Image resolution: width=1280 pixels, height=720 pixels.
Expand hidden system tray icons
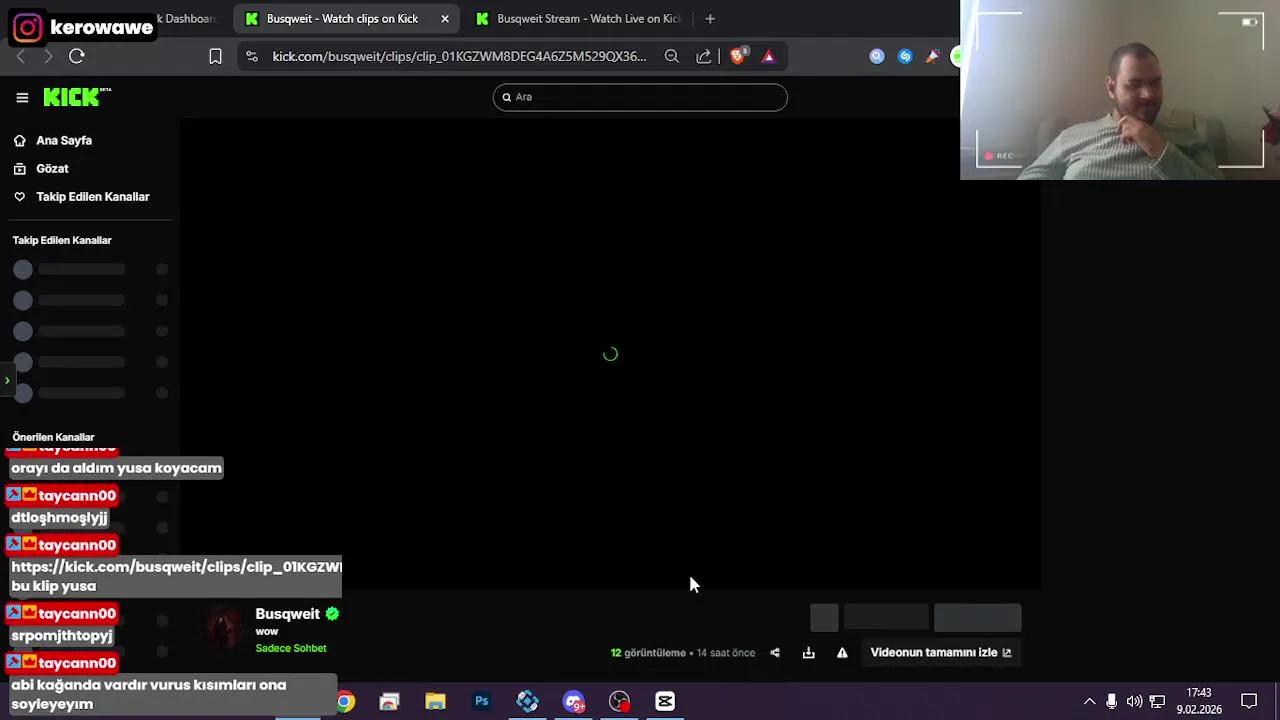[x=1089, y=701]
